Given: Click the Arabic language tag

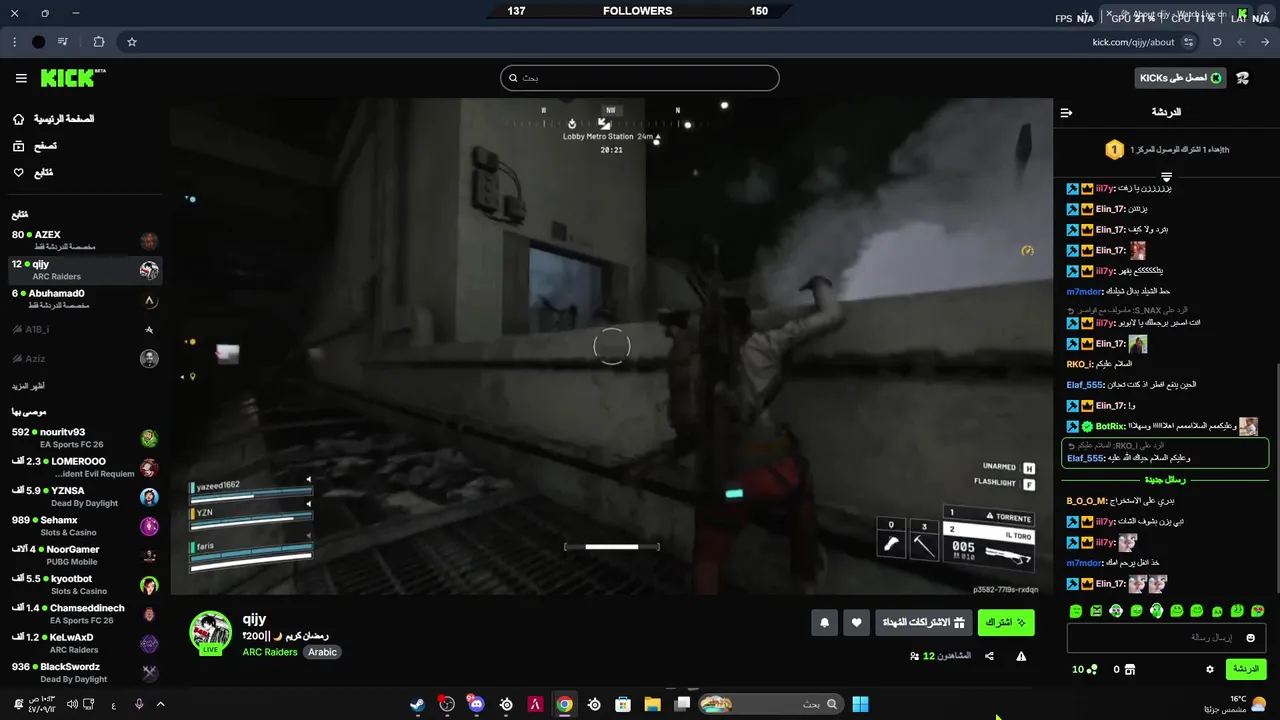Looking at the screenshot, I should pos(322,652).
